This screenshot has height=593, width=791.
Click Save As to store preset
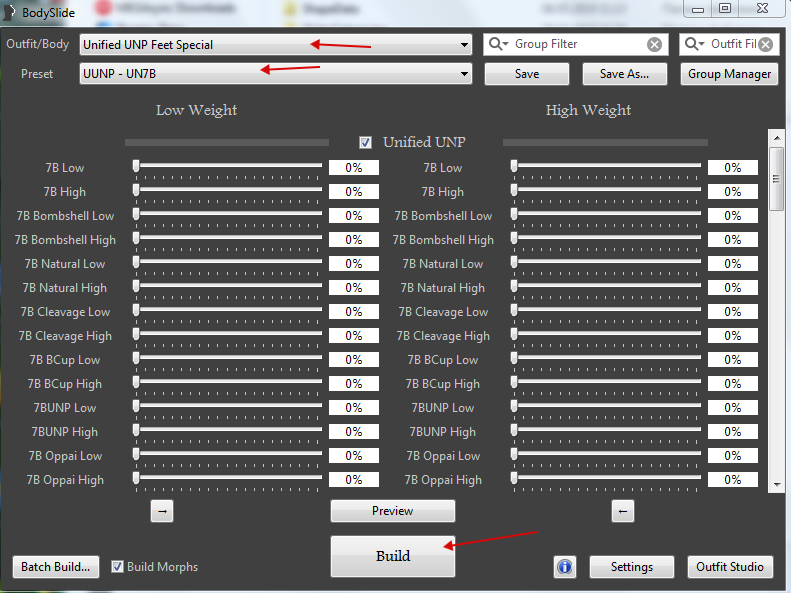(624, 74)
